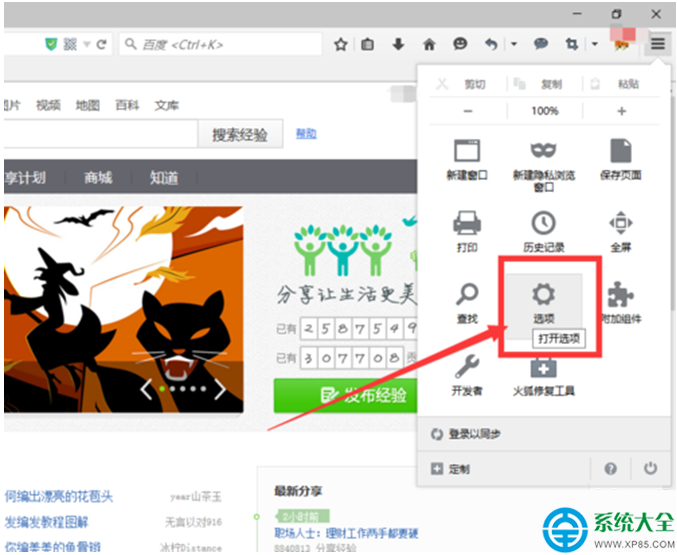Click the smiley face toolbar icon
Image resolution: width=677 pixels, height=555 pixels.
[460, 44]
